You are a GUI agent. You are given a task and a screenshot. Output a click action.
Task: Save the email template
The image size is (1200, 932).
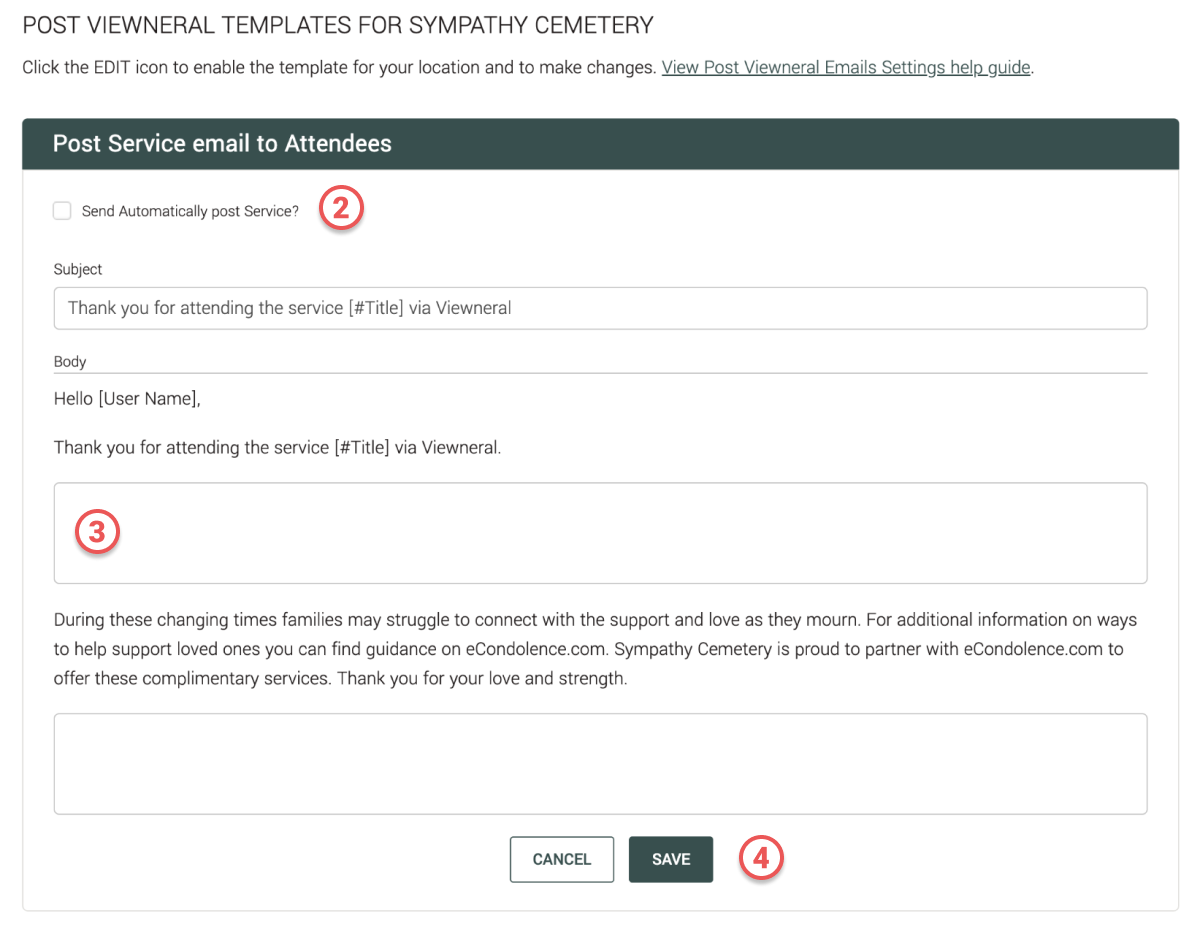[671, 859]
